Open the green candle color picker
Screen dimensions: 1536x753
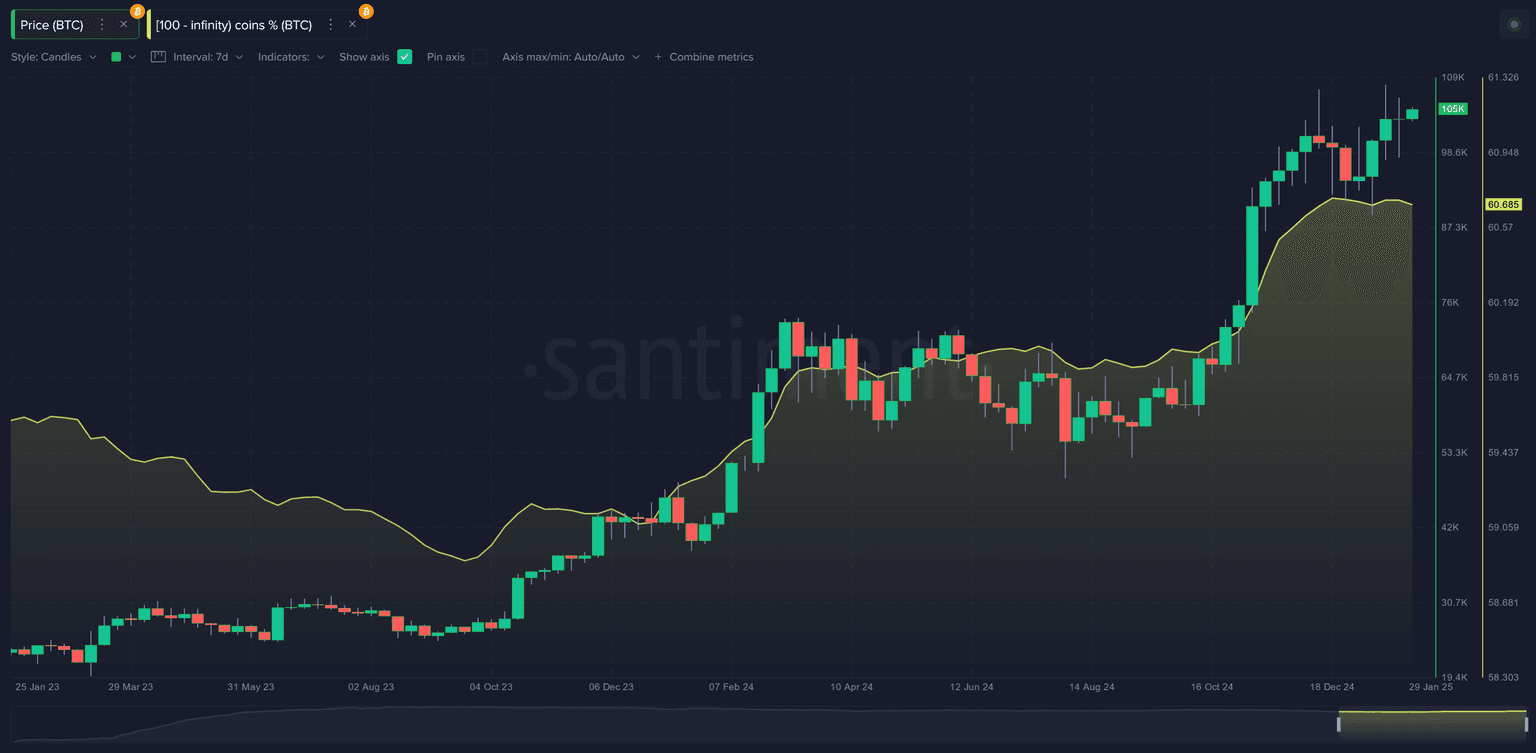(x=123, y=57)
